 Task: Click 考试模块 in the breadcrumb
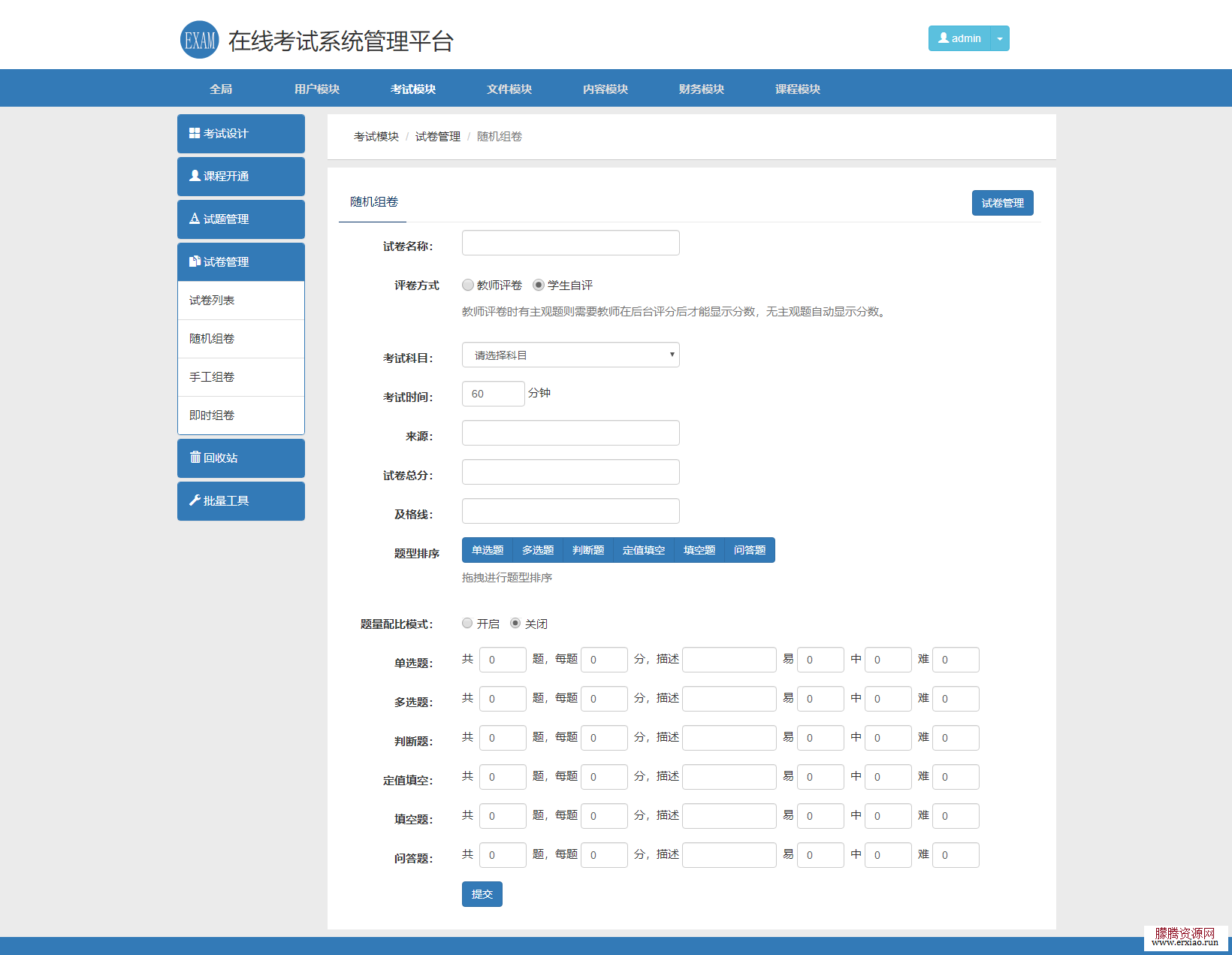click(376, 136)
